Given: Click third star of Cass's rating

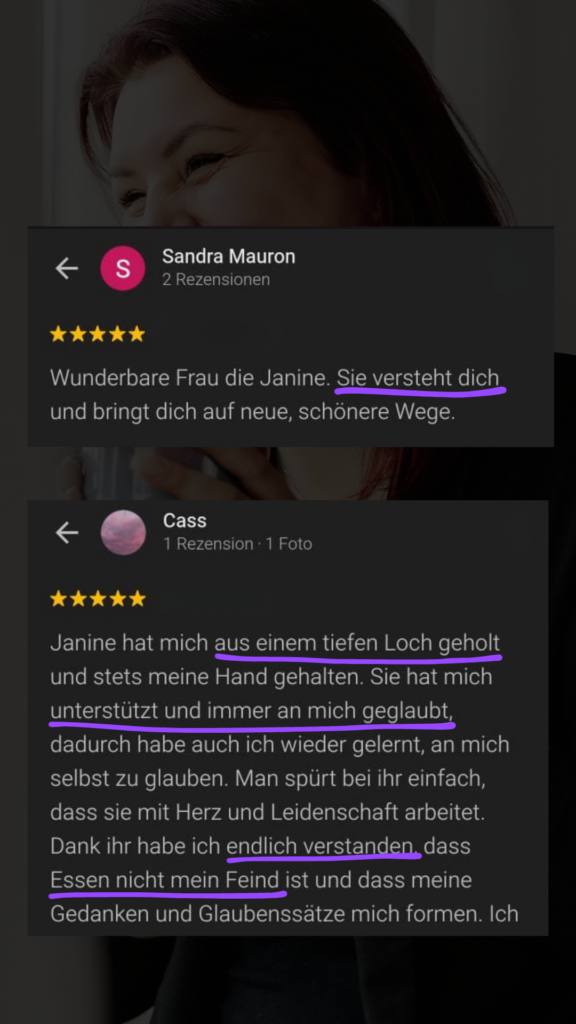Looking at the screenshot, I should pyautogui.click(x=98, y=599).
